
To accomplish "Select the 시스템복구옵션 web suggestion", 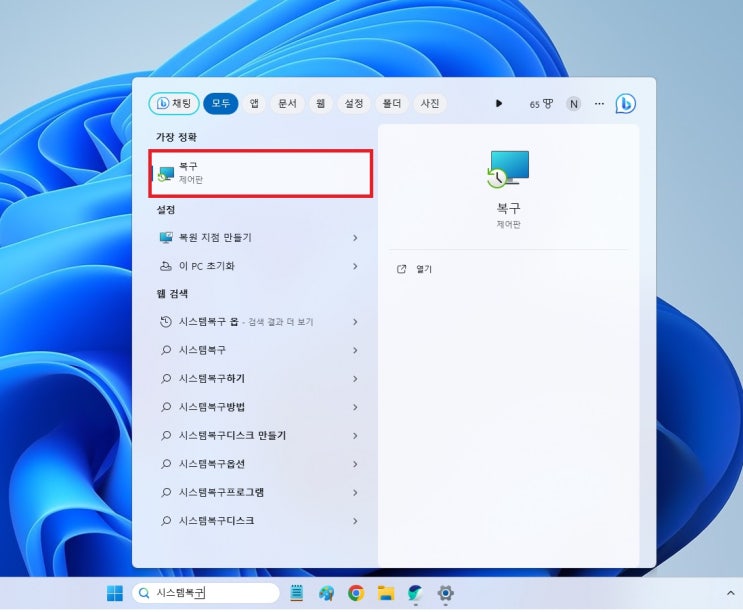I will pyautogui.click(x=260, y=464).
